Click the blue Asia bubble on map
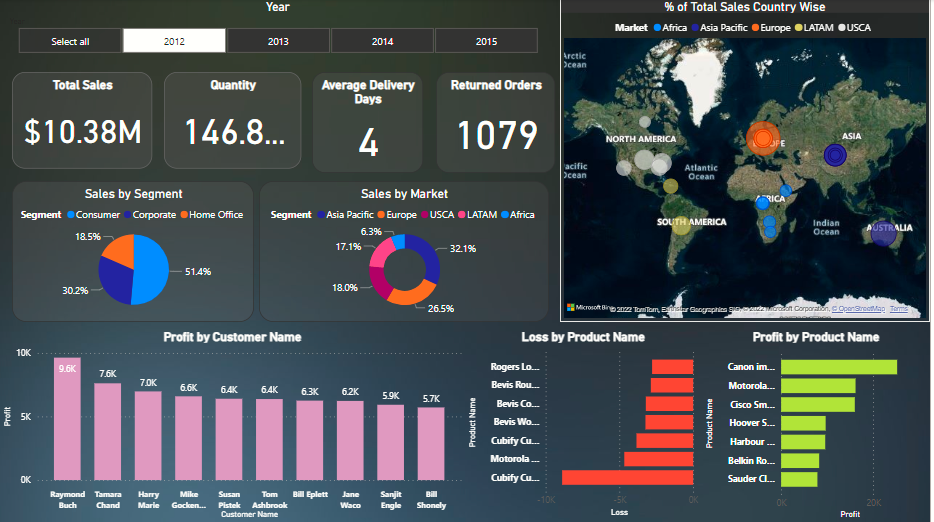Image resolution: width=934 pixels, height=522 pixels. click(835, 156)
